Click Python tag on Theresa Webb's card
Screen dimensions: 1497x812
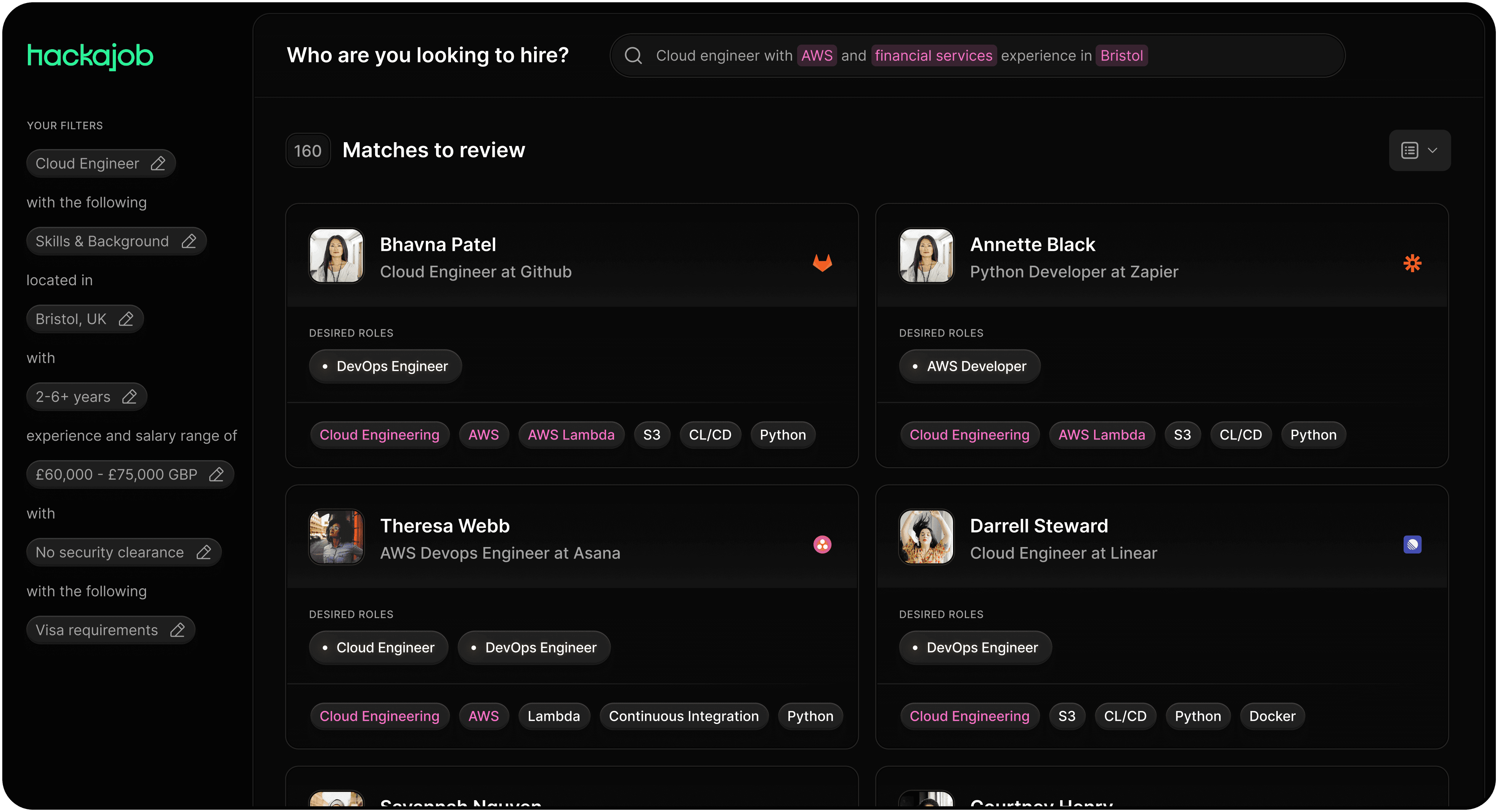click(x=810, y=717)
